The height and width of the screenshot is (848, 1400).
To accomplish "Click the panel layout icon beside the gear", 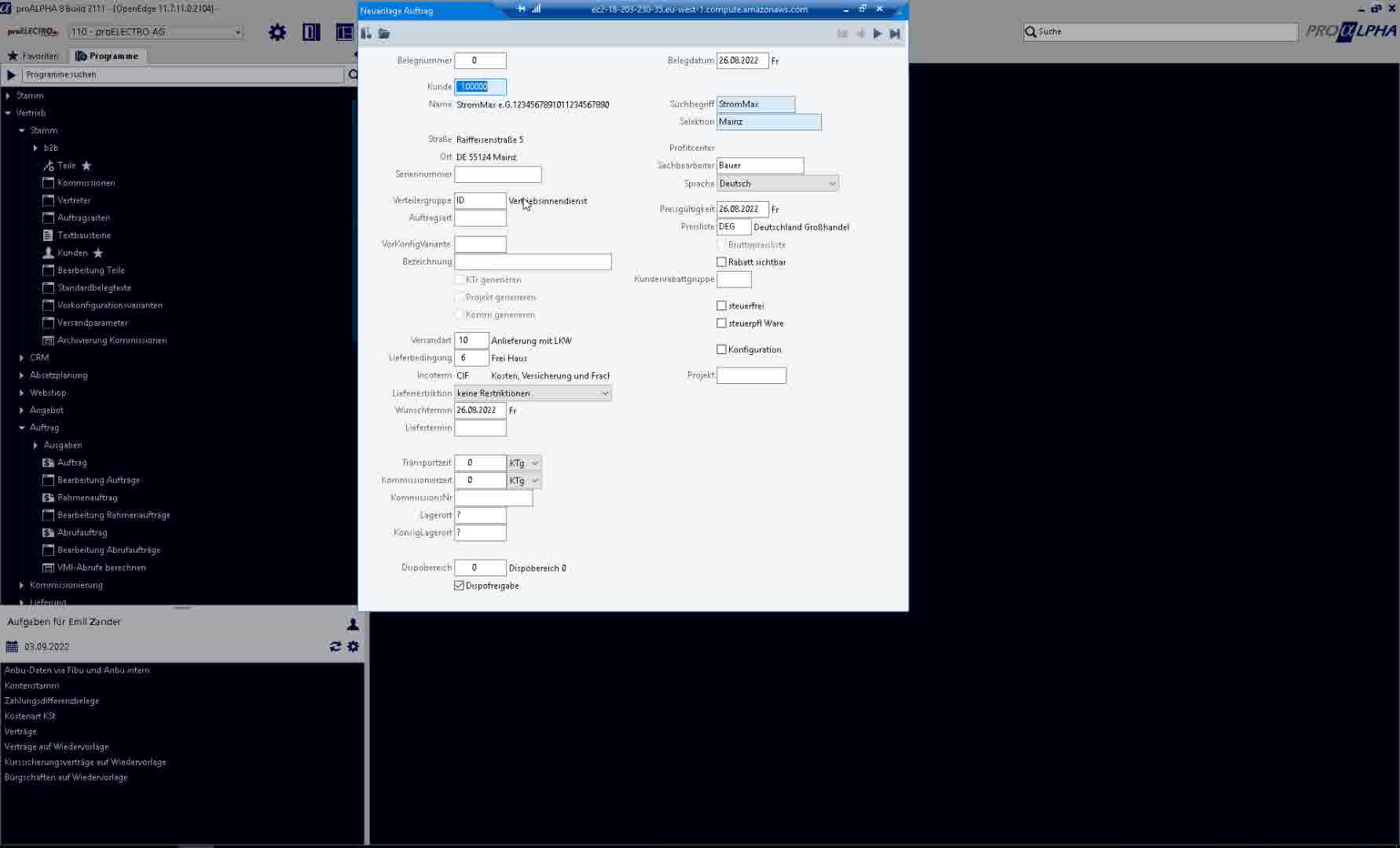I will (x=311, y=32).
